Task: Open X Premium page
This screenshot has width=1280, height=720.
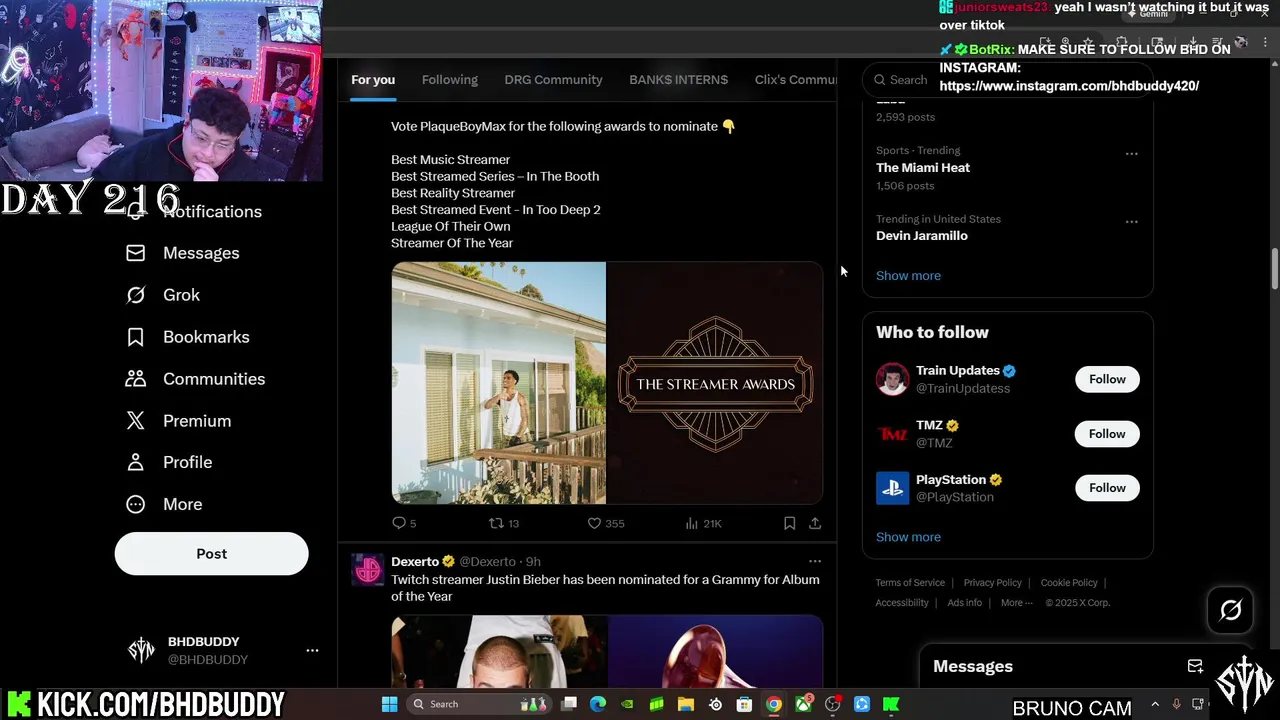Action: click(x=179, y=421)
